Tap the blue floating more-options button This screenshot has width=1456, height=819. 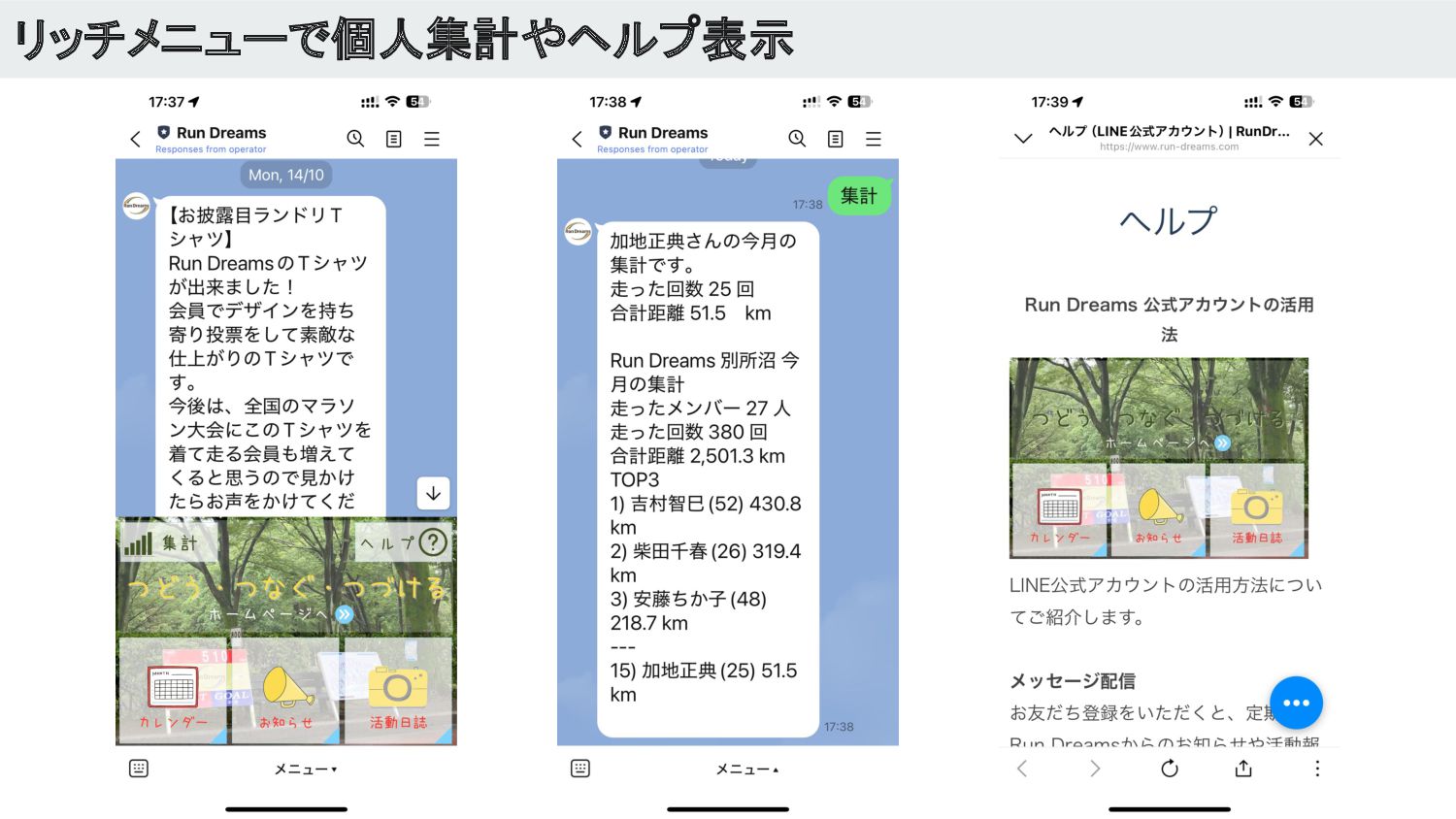[1296, 703]
